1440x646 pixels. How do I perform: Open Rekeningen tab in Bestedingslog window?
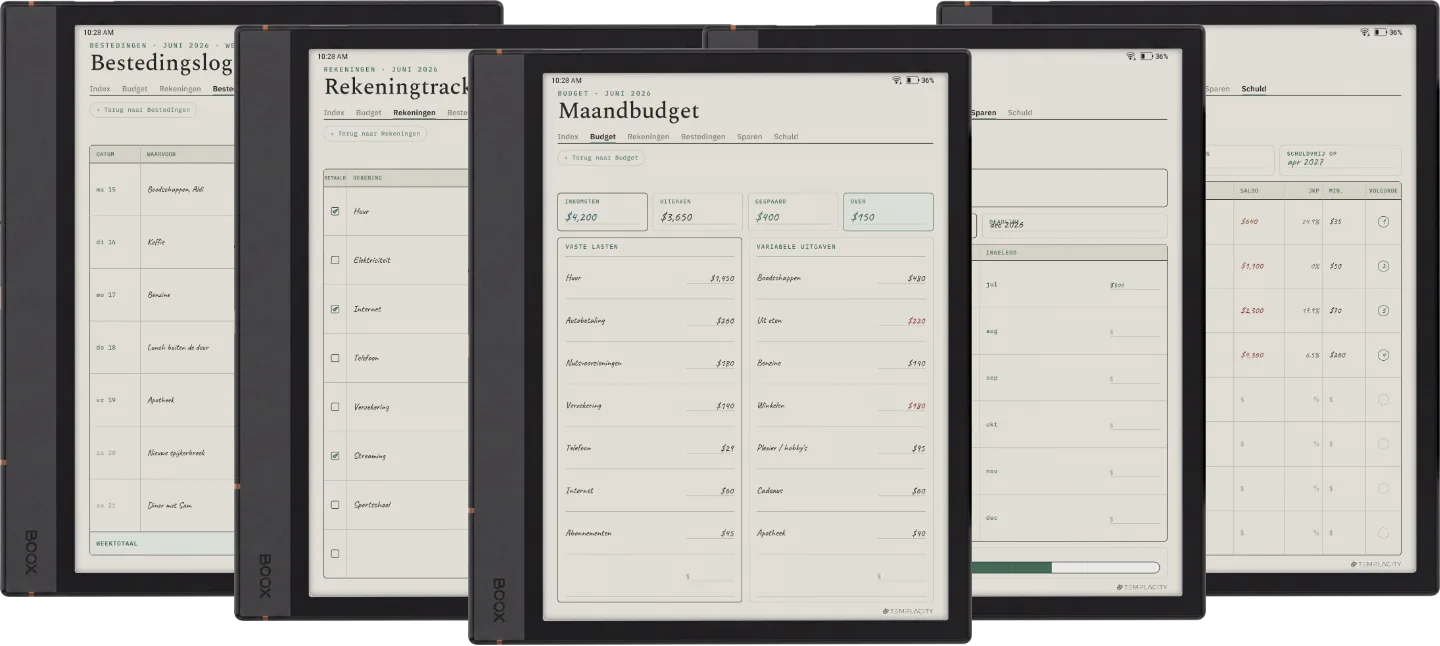tap(180, 88)
